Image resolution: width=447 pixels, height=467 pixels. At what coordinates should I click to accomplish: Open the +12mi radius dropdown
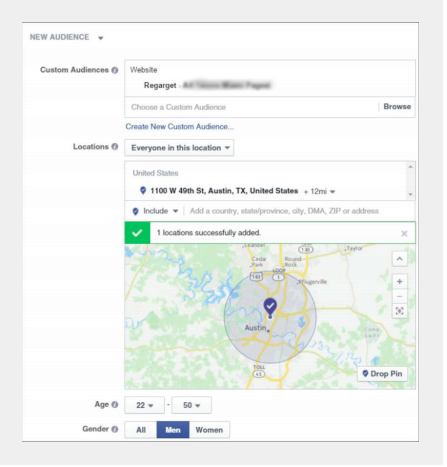(319, 191)
